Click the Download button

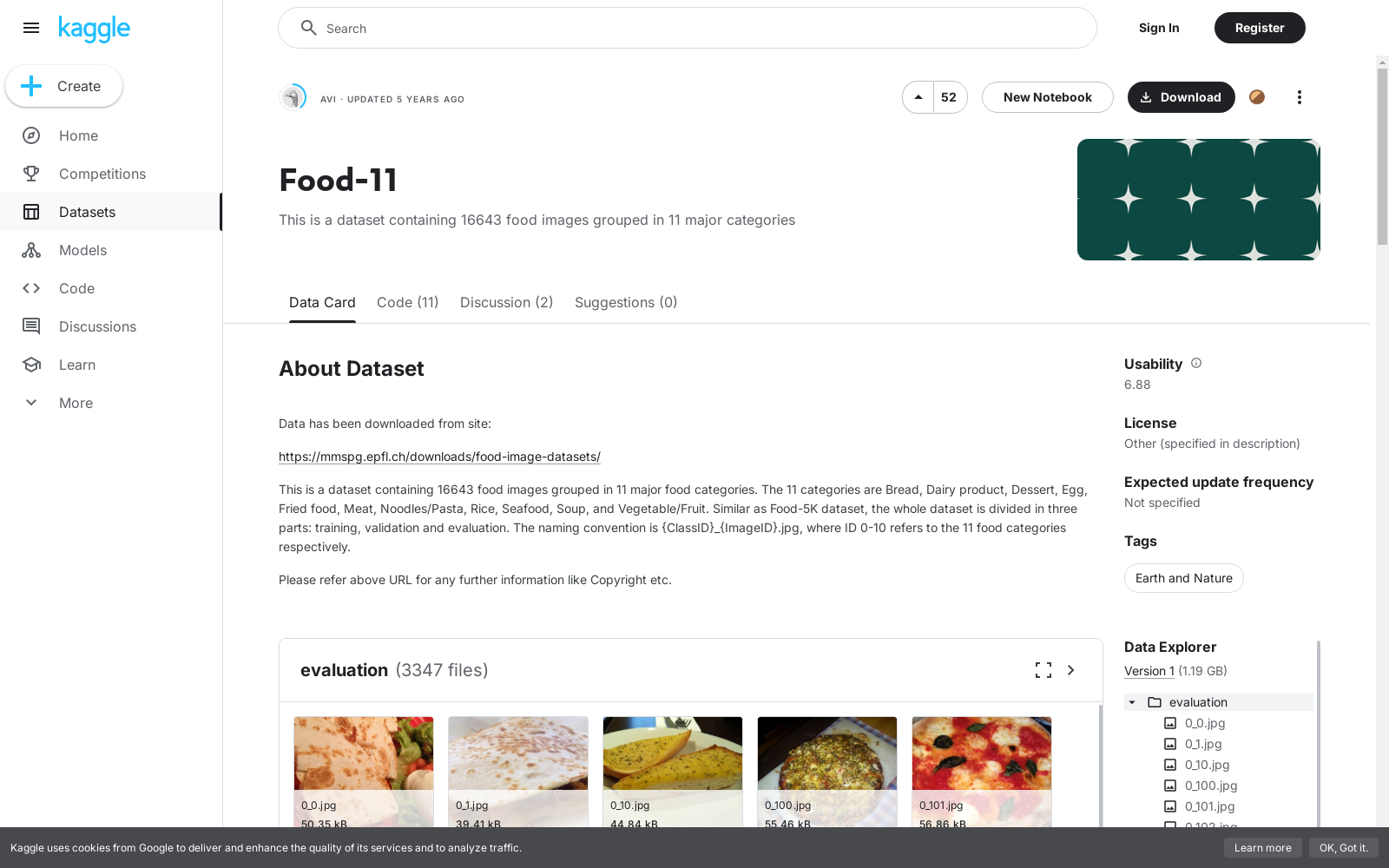[x=1181, y=97]
